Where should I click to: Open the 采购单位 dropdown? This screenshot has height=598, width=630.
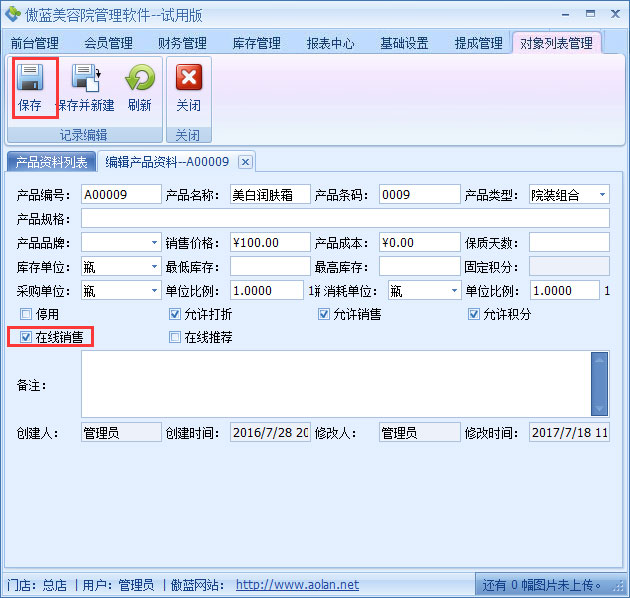tap(154, 290)
